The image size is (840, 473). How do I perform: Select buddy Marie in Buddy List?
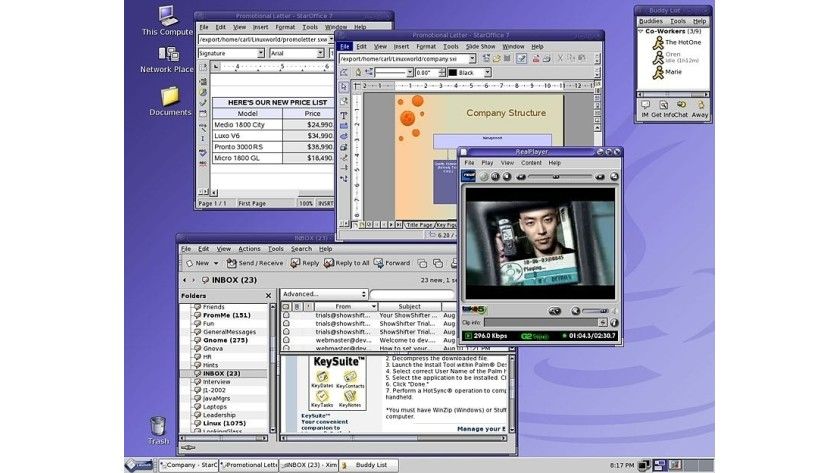click(x=667, y=72)
